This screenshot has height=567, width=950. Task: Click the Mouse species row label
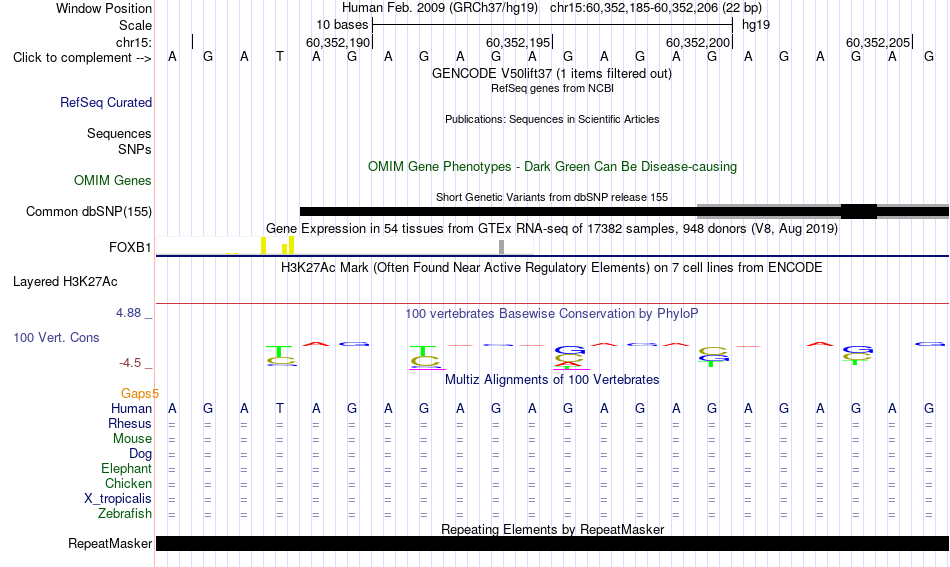[132, 439]
